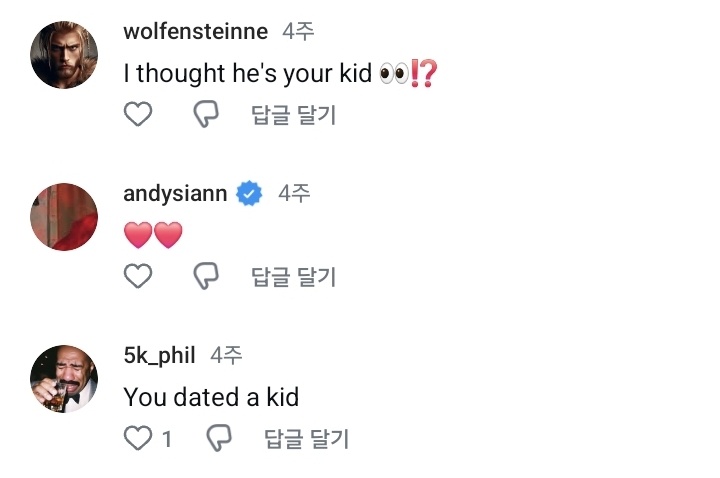Reply to 5k_phil's comment (답글 달기)

[306, 438]
